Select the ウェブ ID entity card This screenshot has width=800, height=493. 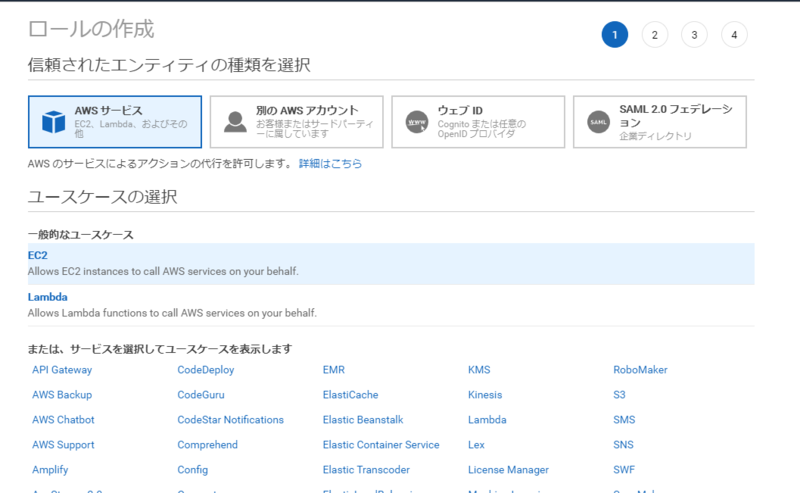[x=478, y=122]
